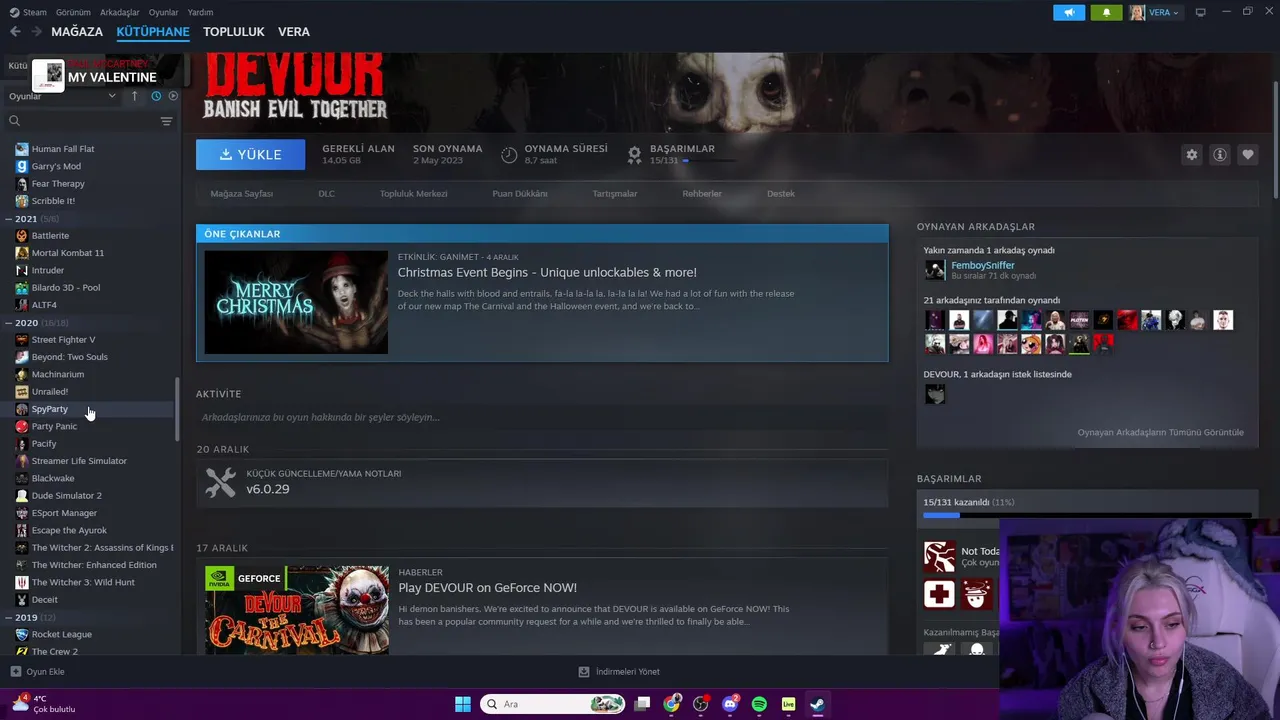This screenshot has width=1280, height=720.
Task: Open Christmas Event Begins news headline
Action: (x=547, y=272)
